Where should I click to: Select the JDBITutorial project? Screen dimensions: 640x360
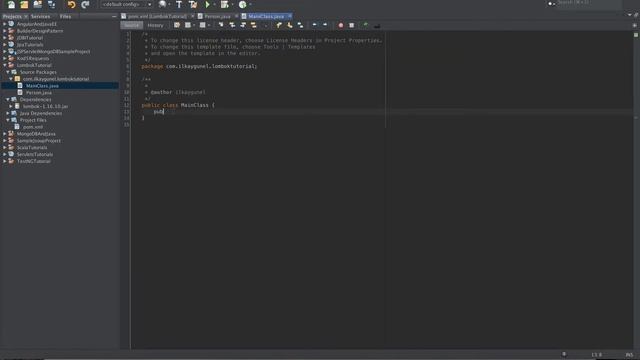pyautogui.click(x=29, y=38)
